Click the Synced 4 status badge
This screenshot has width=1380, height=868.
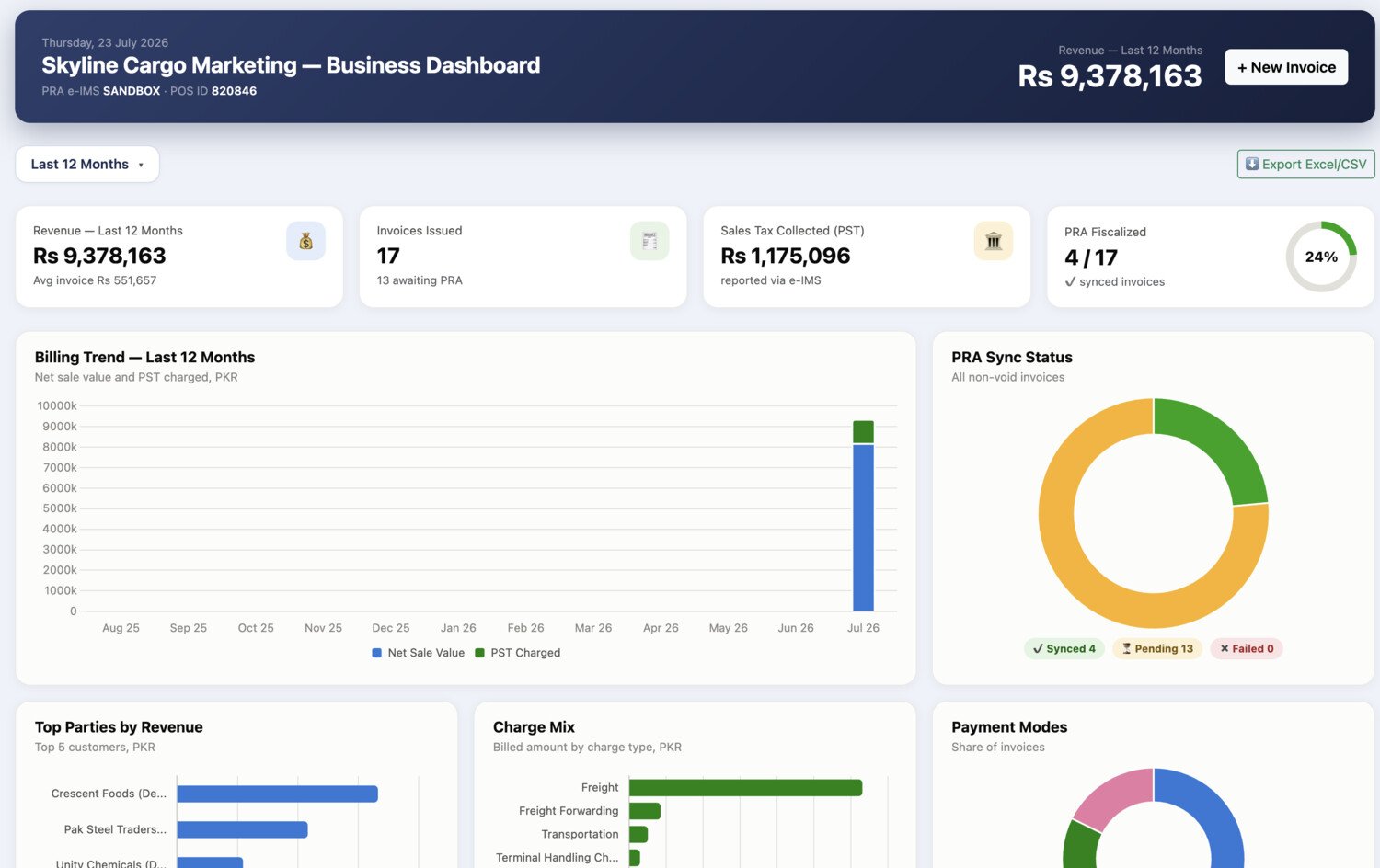coord(1064,648)
